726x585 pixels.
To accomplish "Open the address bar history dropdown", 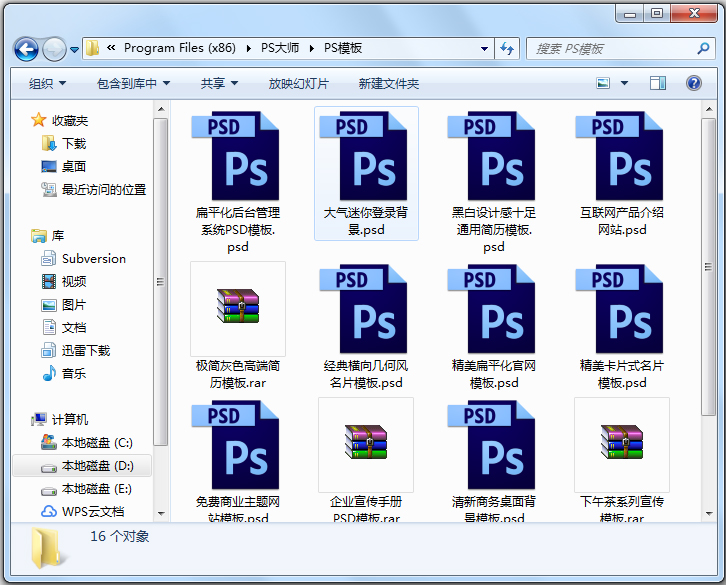I will 484,49.
